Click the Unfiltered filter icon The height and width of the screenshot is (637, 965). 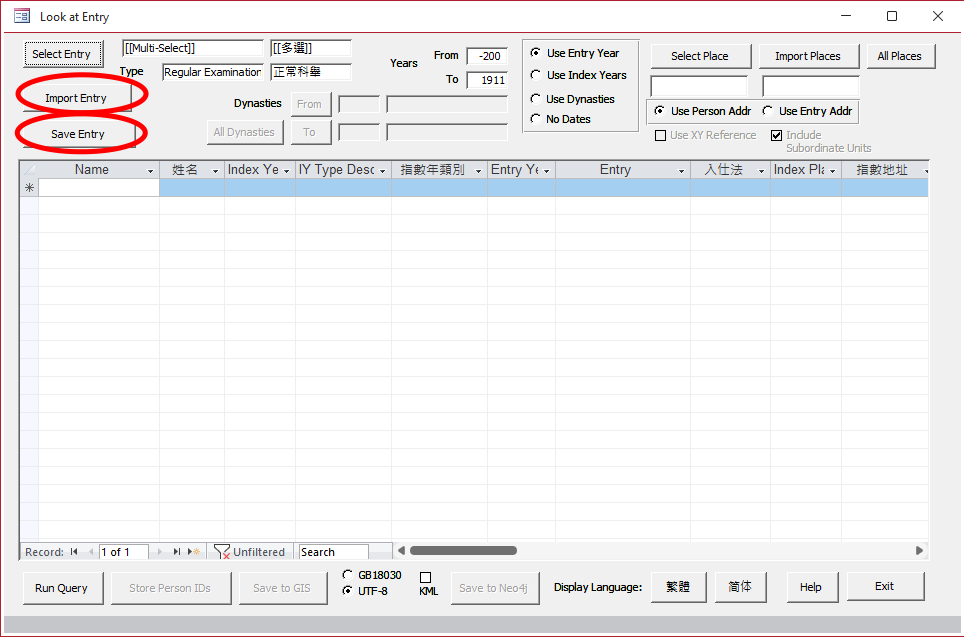(x=222, y=552)
